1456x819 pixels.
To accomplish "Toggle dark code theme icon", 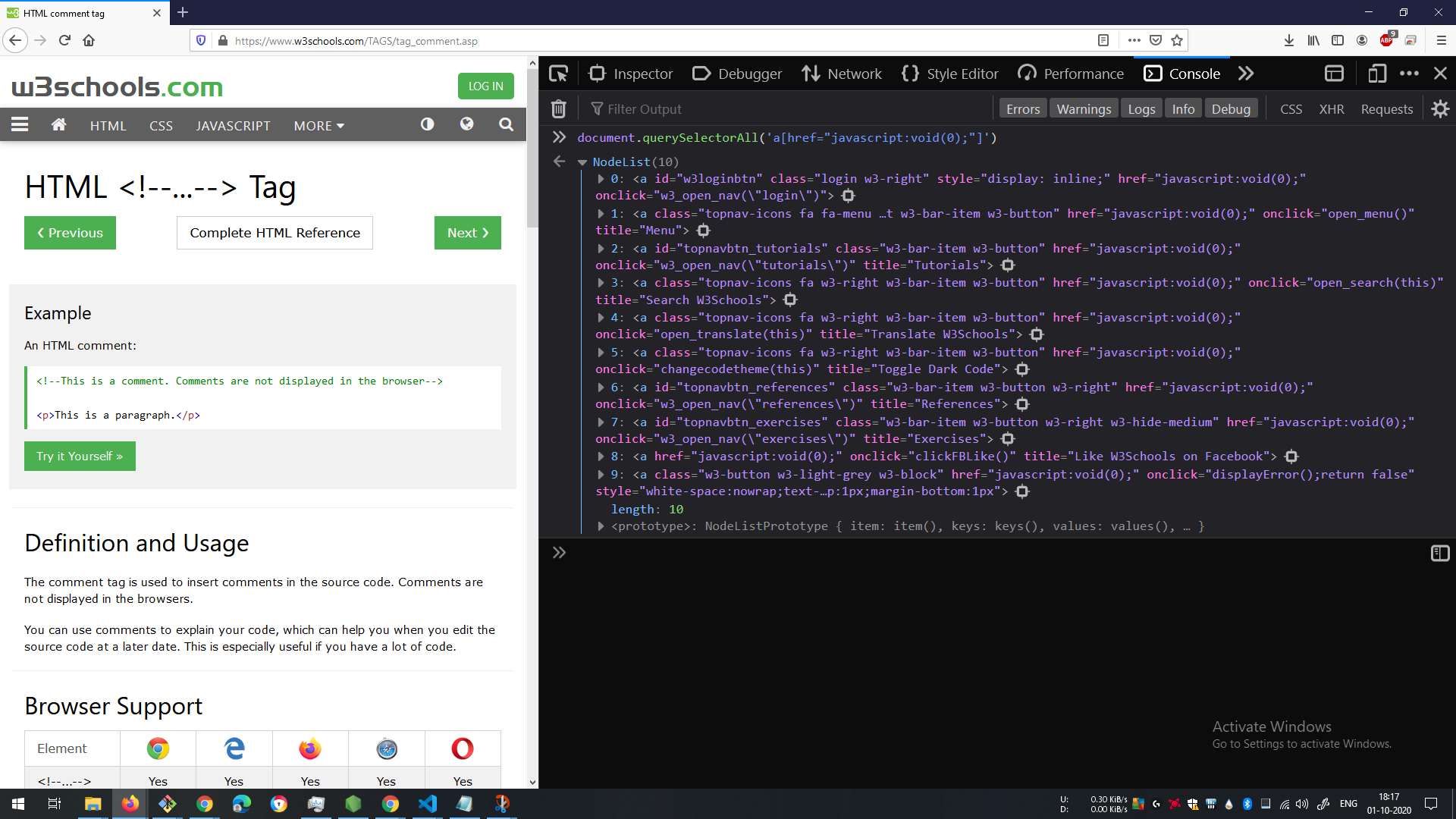I will click(428, 124).
